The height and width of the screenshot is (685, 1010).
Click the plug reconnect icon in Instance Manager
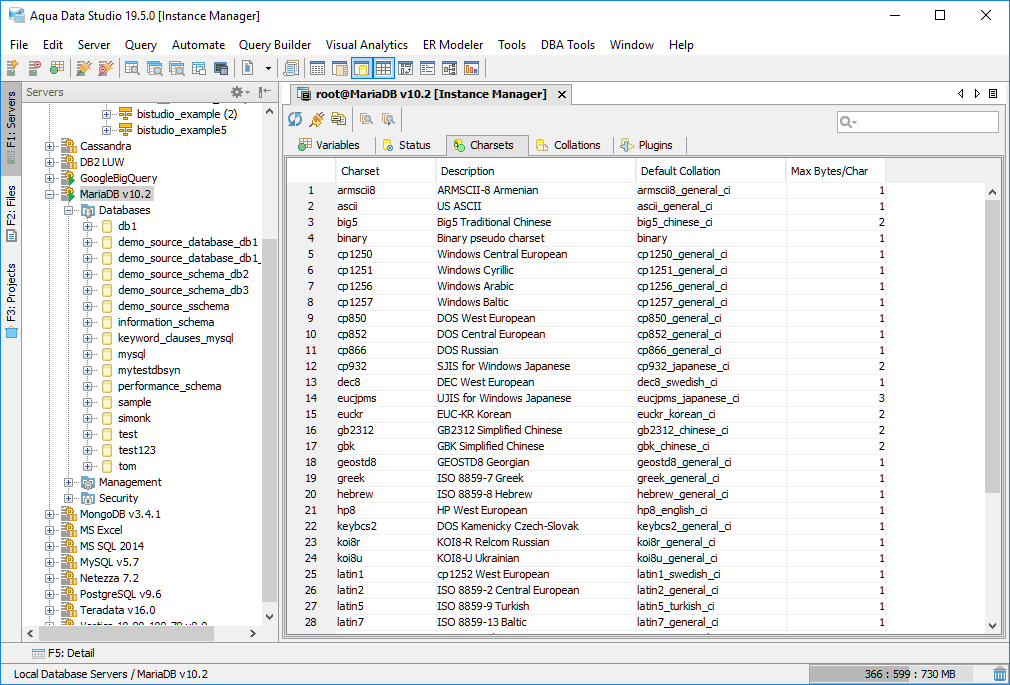(x=317, y=119)
